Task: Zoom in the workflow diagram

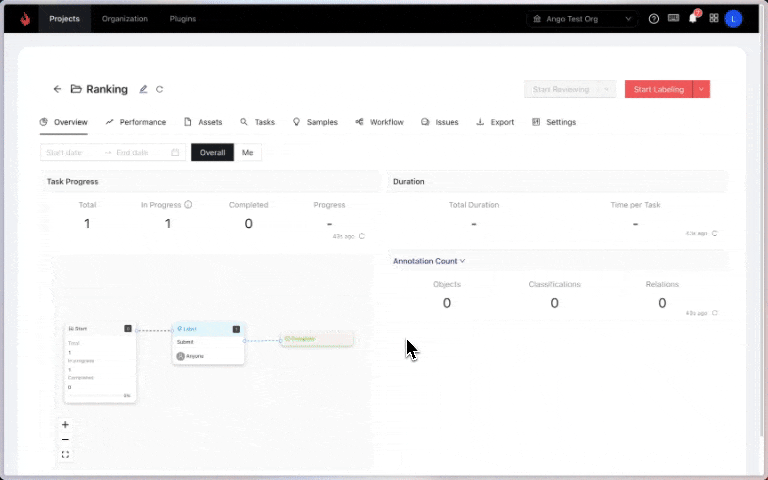Action: pos(65,425)
